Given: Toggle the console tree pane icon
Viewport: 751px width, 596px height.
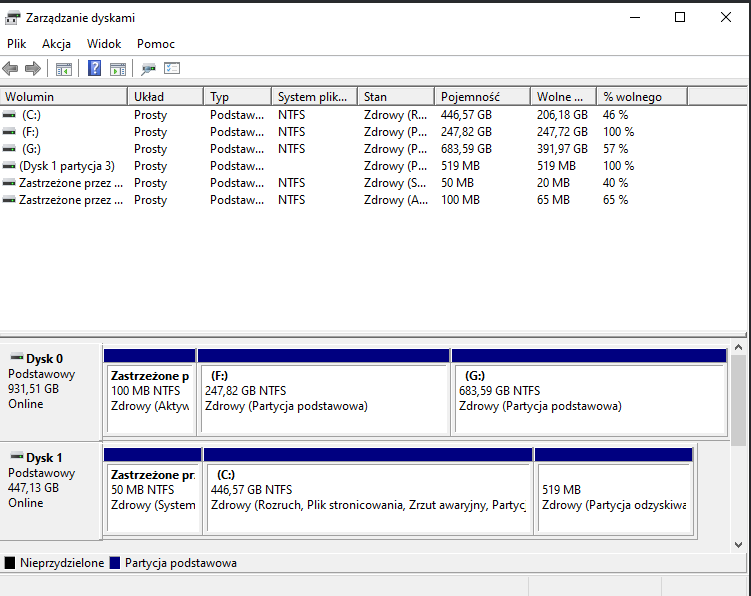Looking at the screenshot, I should 64,69.
